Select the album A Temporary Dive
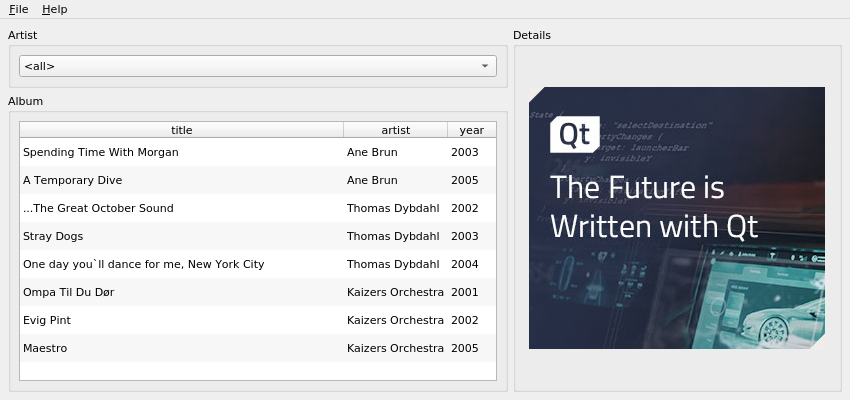Screen dimensions: 850x400 (72, 180)
